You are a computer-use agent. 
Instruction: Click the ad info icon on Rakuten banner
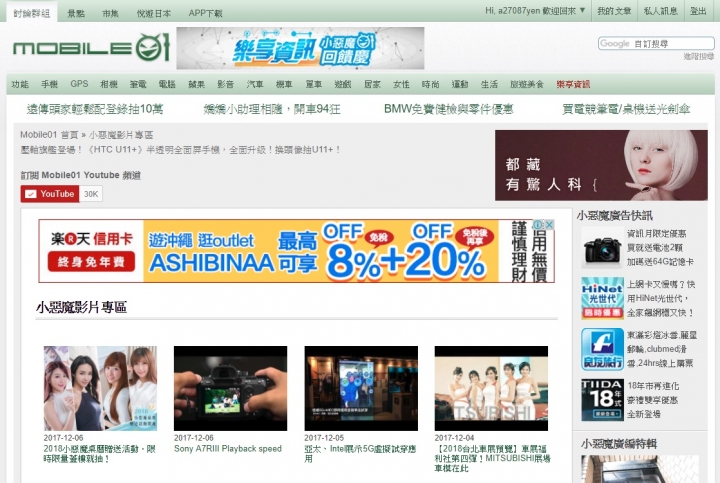pos(538,225)
